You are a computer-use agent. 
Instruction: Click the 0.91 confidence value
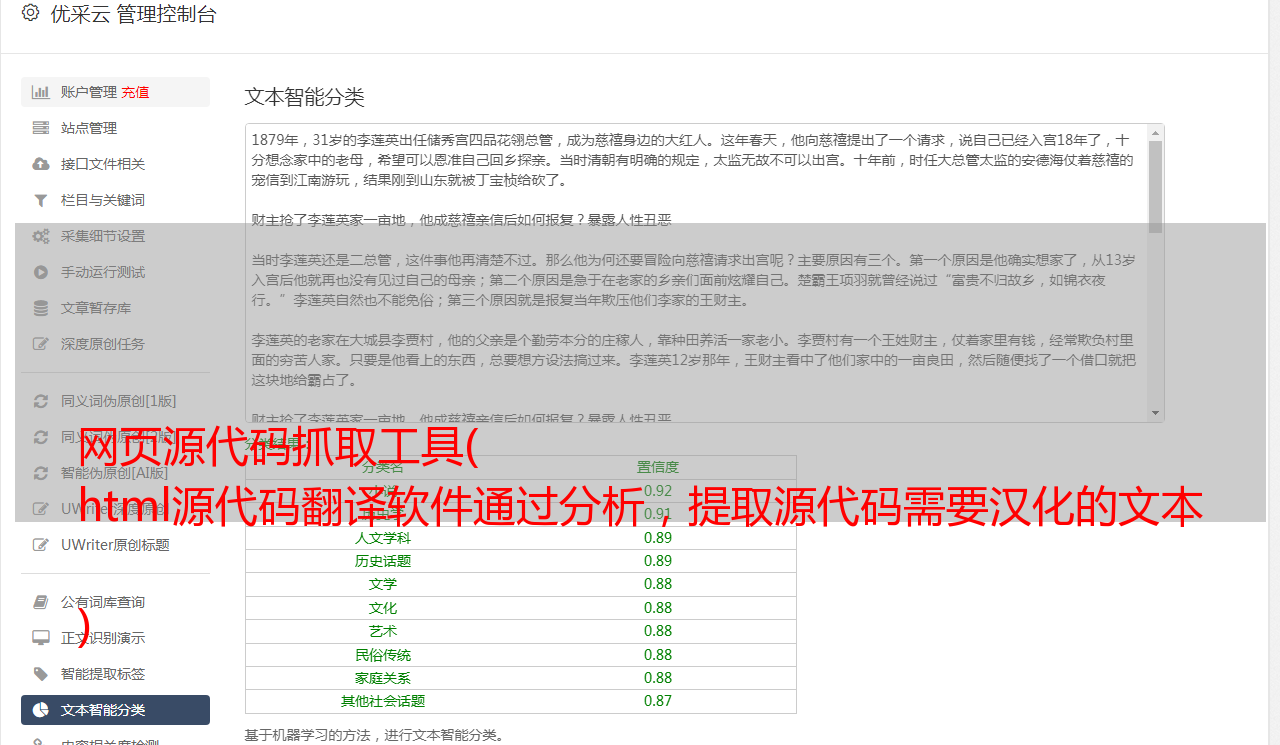pos(658,514)
